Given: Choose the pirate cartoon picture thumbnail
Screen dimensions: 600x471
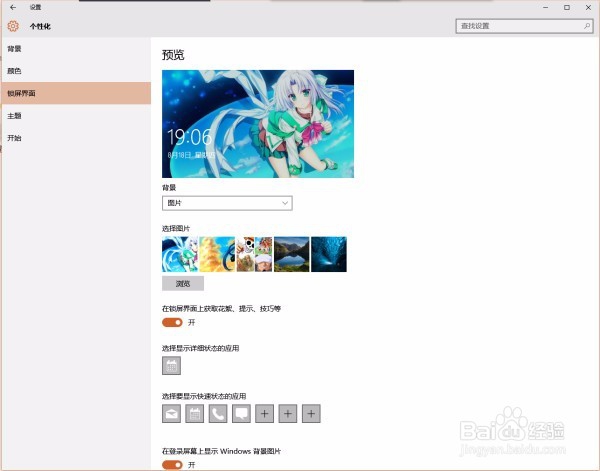Looking at the screenshot, I should click(254, 254).
